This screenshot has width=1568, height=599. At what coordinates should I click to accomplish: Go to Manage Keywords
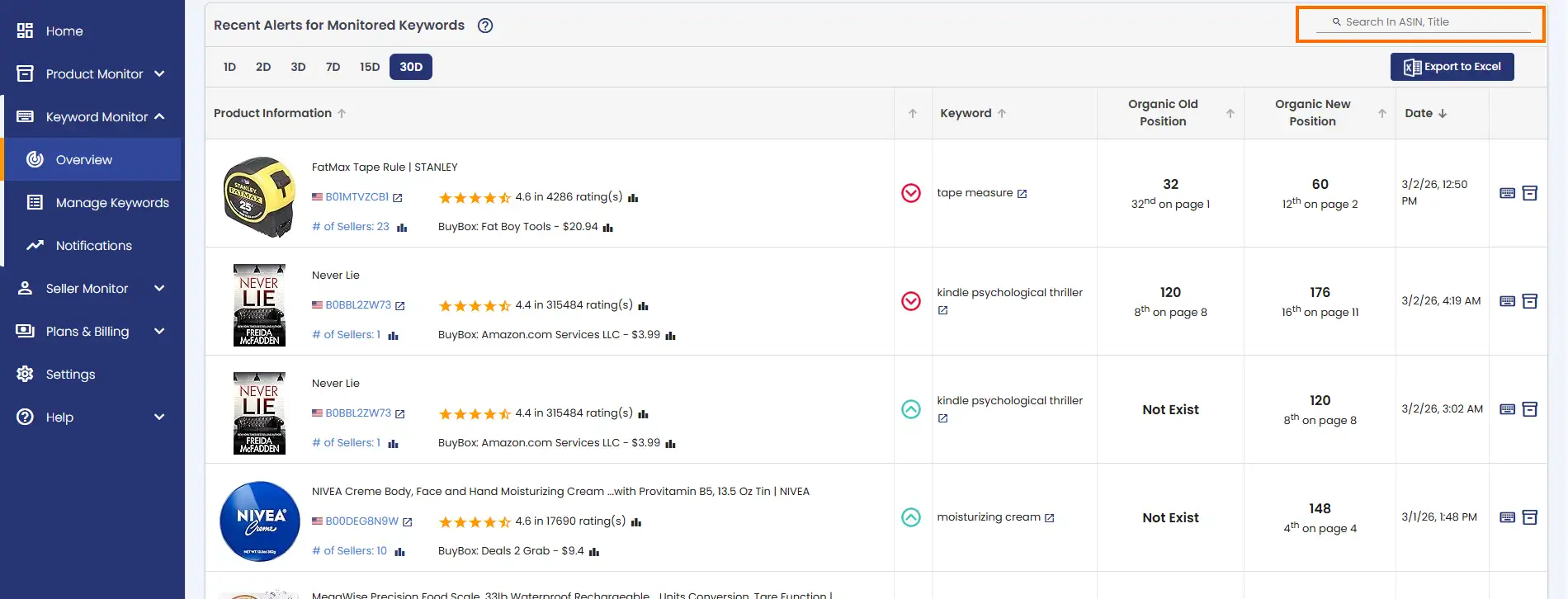[112, 203]
